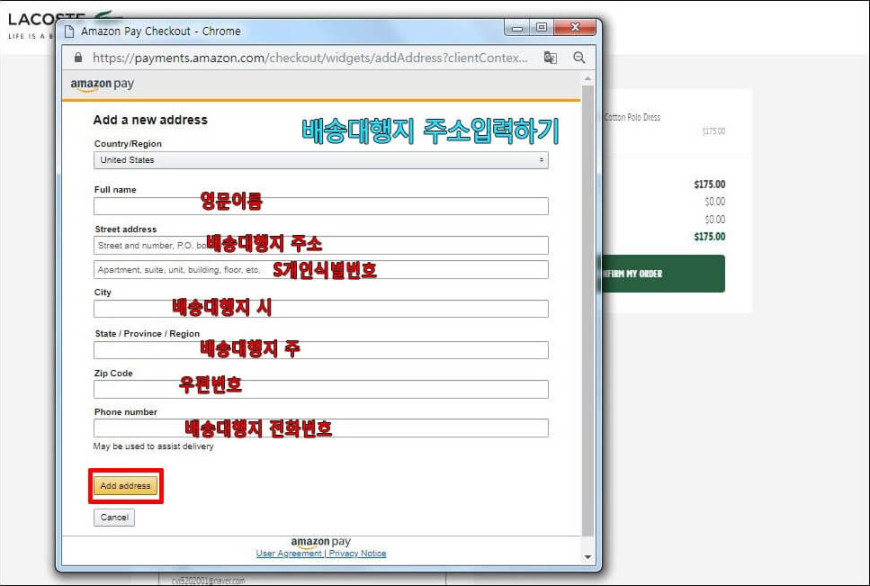Click the bold $175.00 subtotal in Lacoste window
Image resolution: width=870 pixels, height=586 pixels.
tap(710, 184)
